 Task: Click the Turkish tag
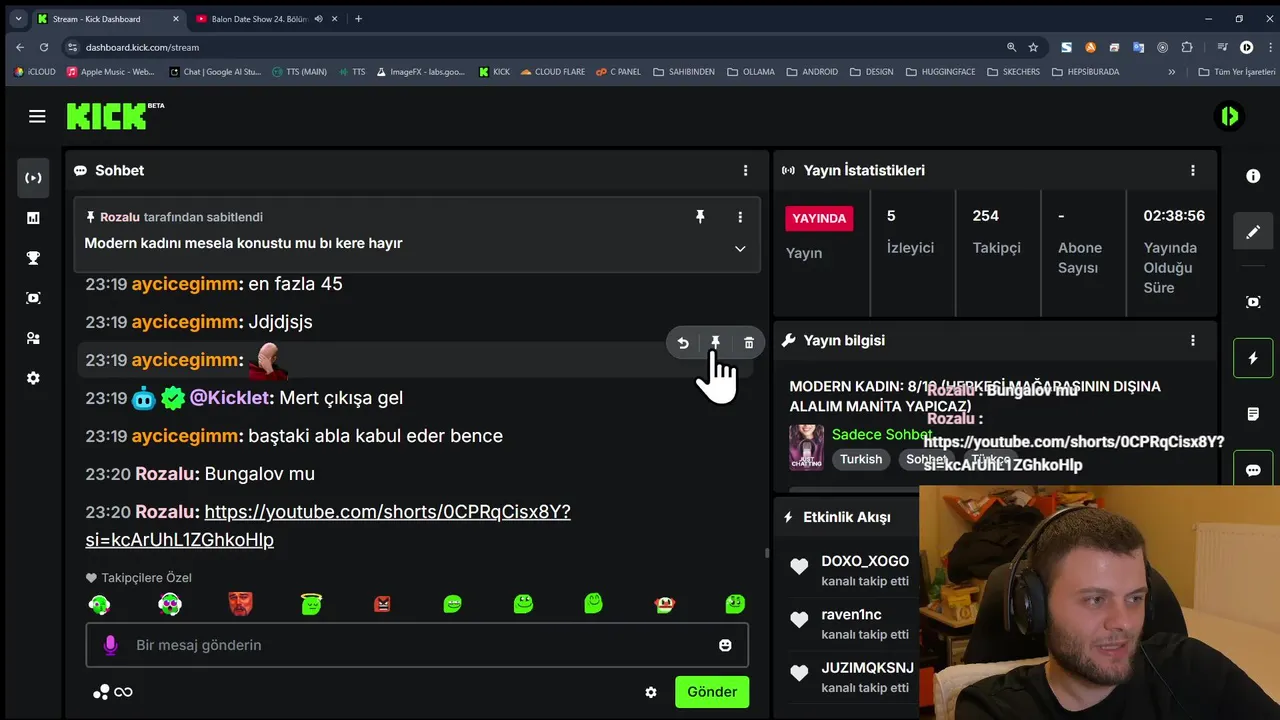(861, 460)
